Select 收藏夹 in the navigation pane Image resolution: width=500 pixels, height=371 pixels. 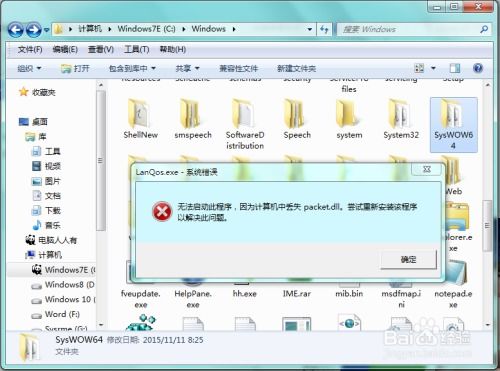click(38, 92)
